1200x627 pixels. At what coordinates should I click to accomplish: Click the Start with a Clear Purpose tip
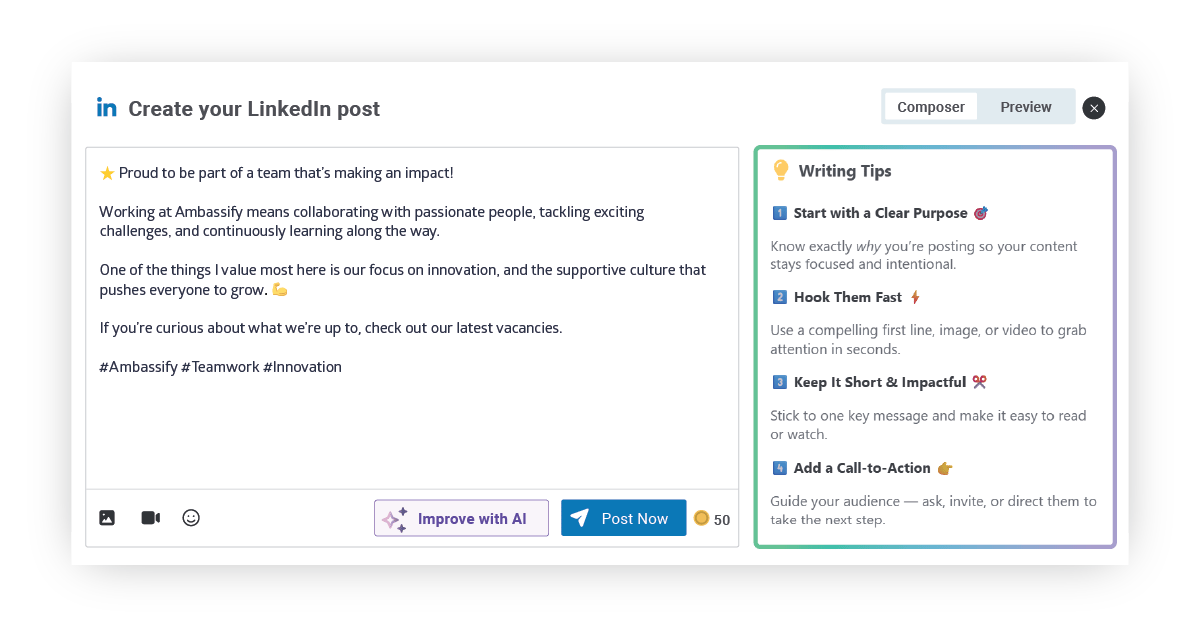click(881, 213)
